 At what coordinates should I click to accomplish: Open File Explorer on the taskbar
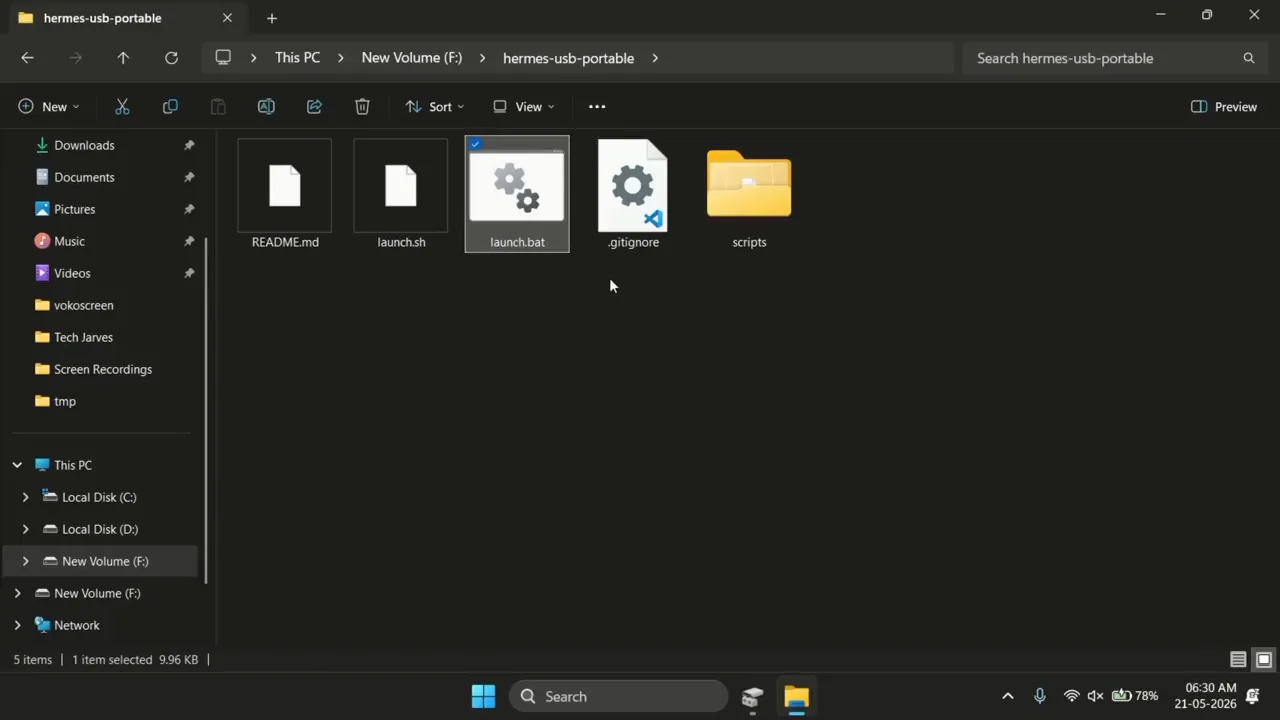(796, 697)
